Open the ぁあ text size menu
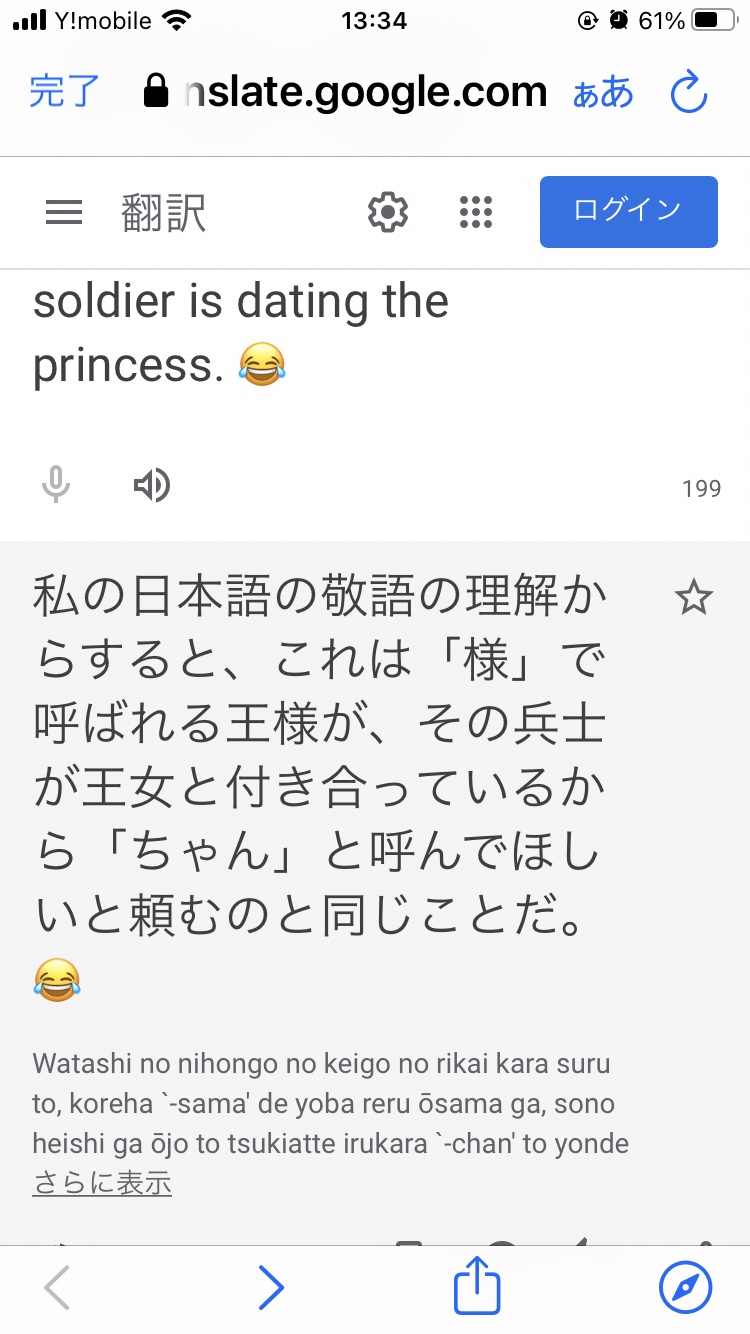The width and height of the screenshot is (750, 1334). (603, 92)
